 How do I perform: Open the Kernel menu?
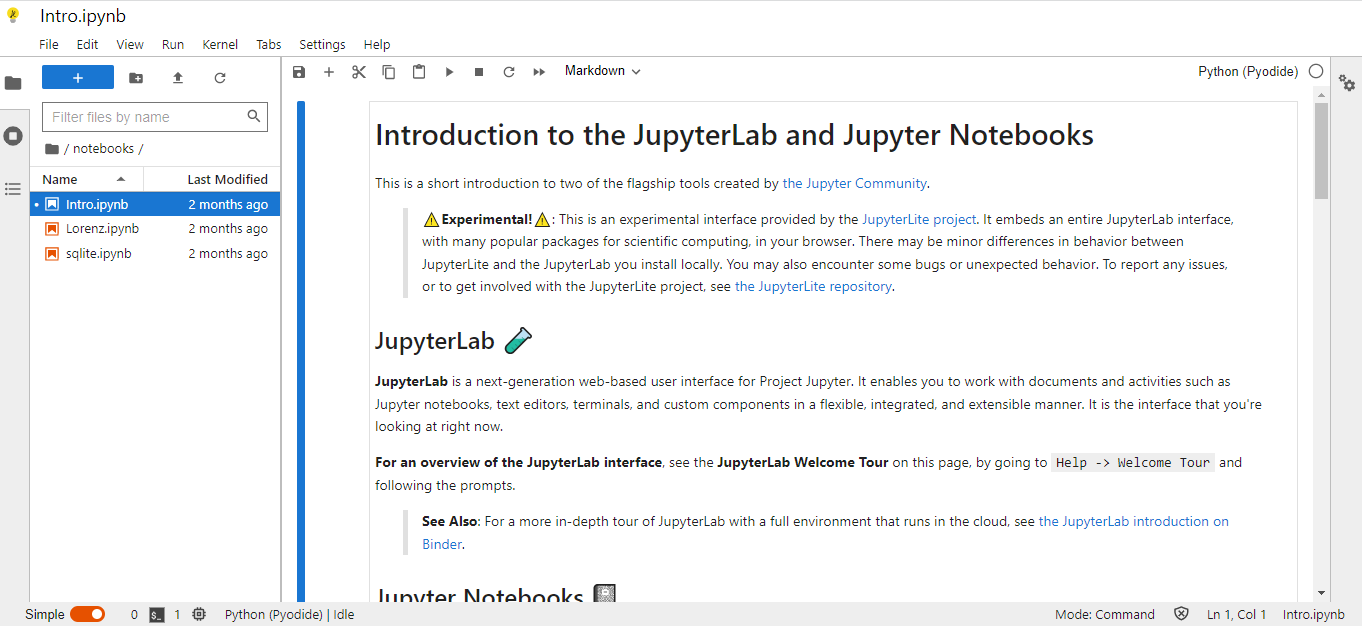[x=219, y=44]
